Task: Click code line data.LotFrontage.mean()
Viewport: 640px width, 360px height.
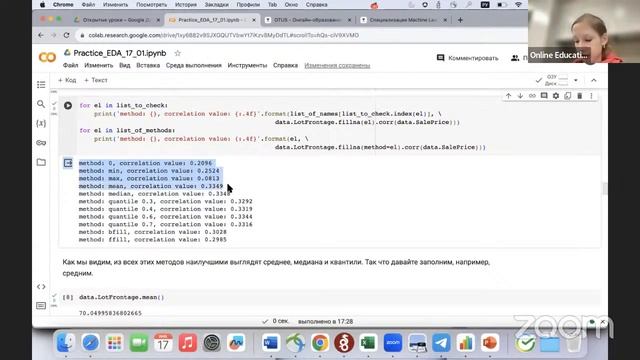Action: [122, 297]
